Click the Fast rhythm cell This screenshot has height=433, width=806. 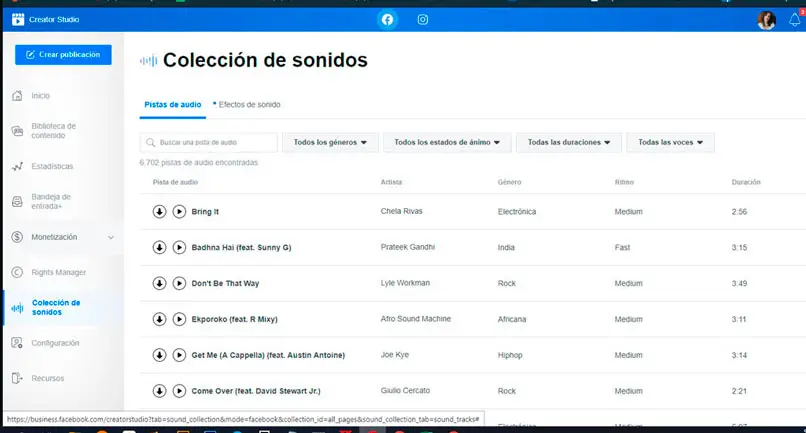coord(622,247)
